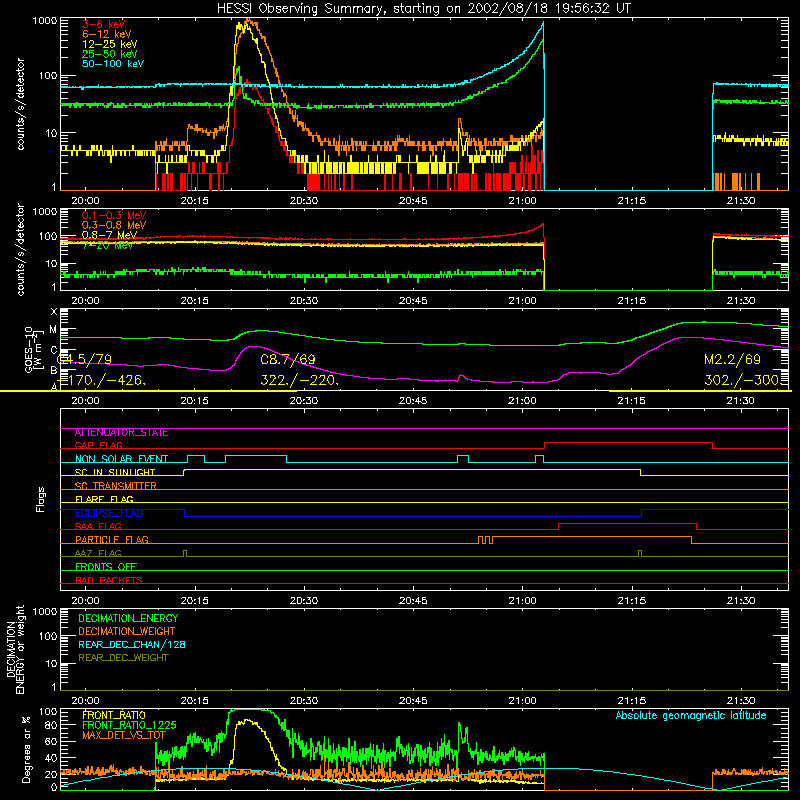
Task: Click the 20:15 tick below the Flags panel
Action: 194,601
